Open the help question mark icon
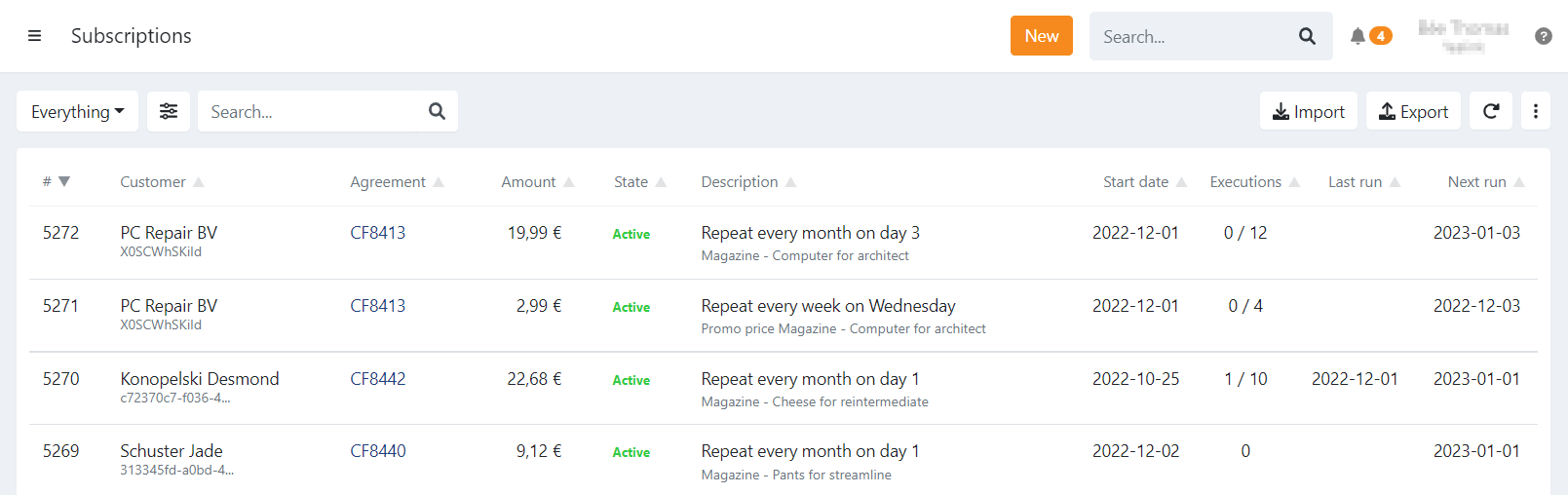 1543,36
